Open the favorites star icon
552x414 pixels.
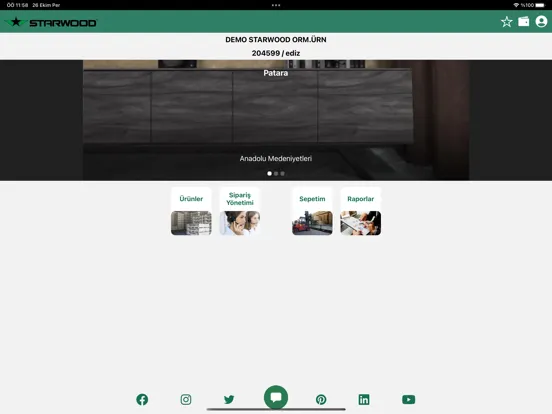pyautogui.click(x=507, y=22)
